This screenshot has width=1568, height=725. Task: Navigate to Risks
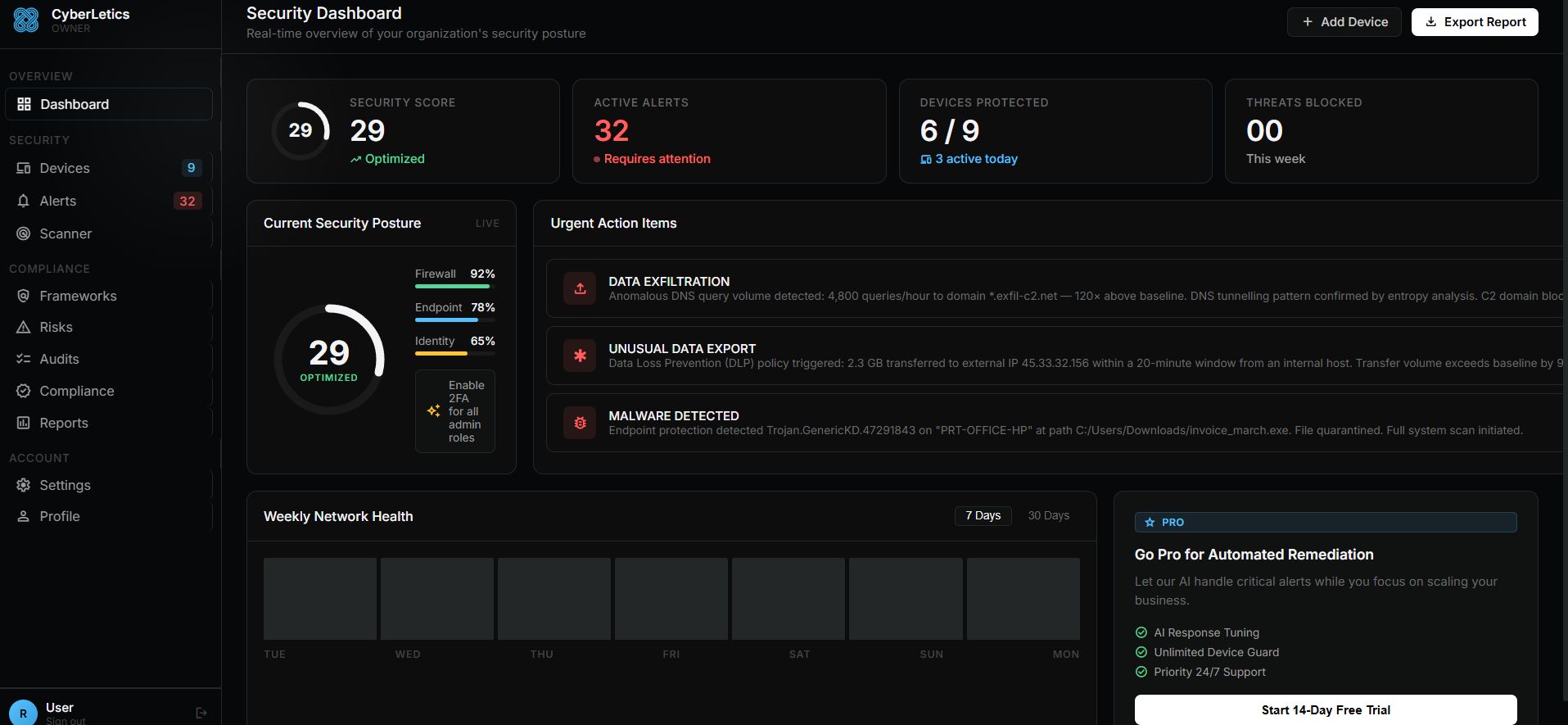pos(109,327)
